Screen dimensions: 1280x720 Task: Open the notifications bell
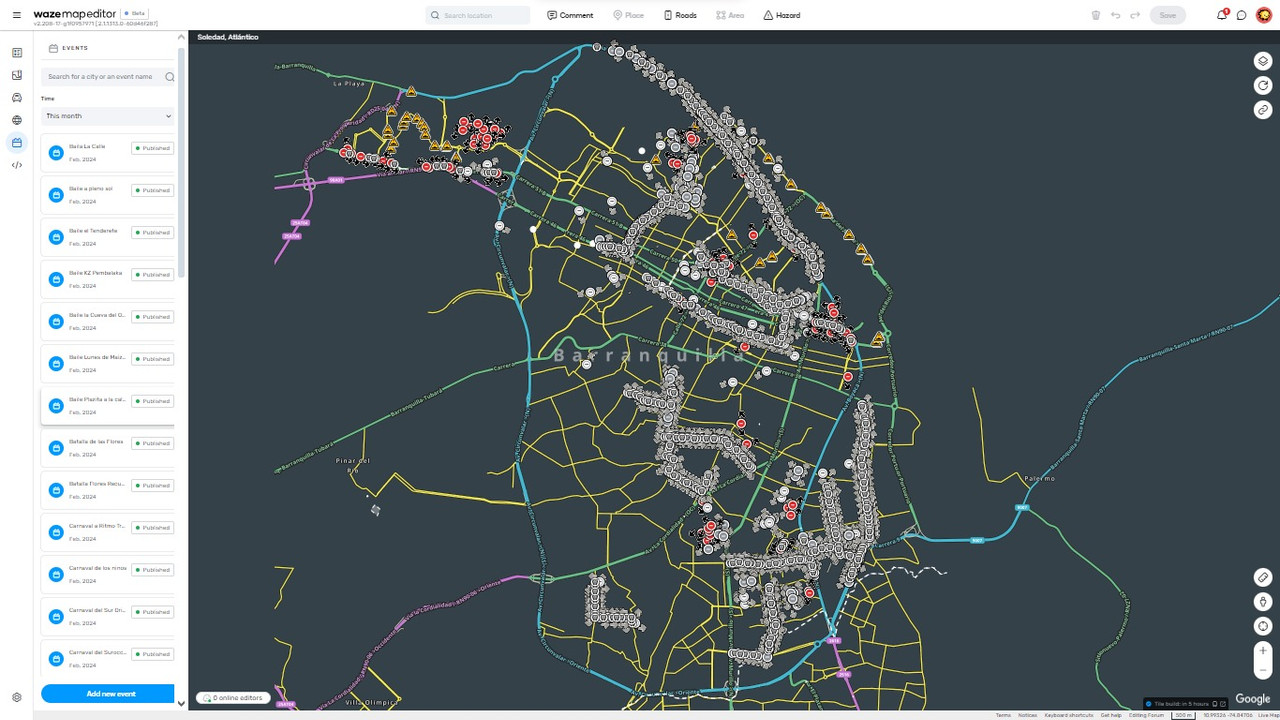pyautogui.click(x=1222, y=15)
